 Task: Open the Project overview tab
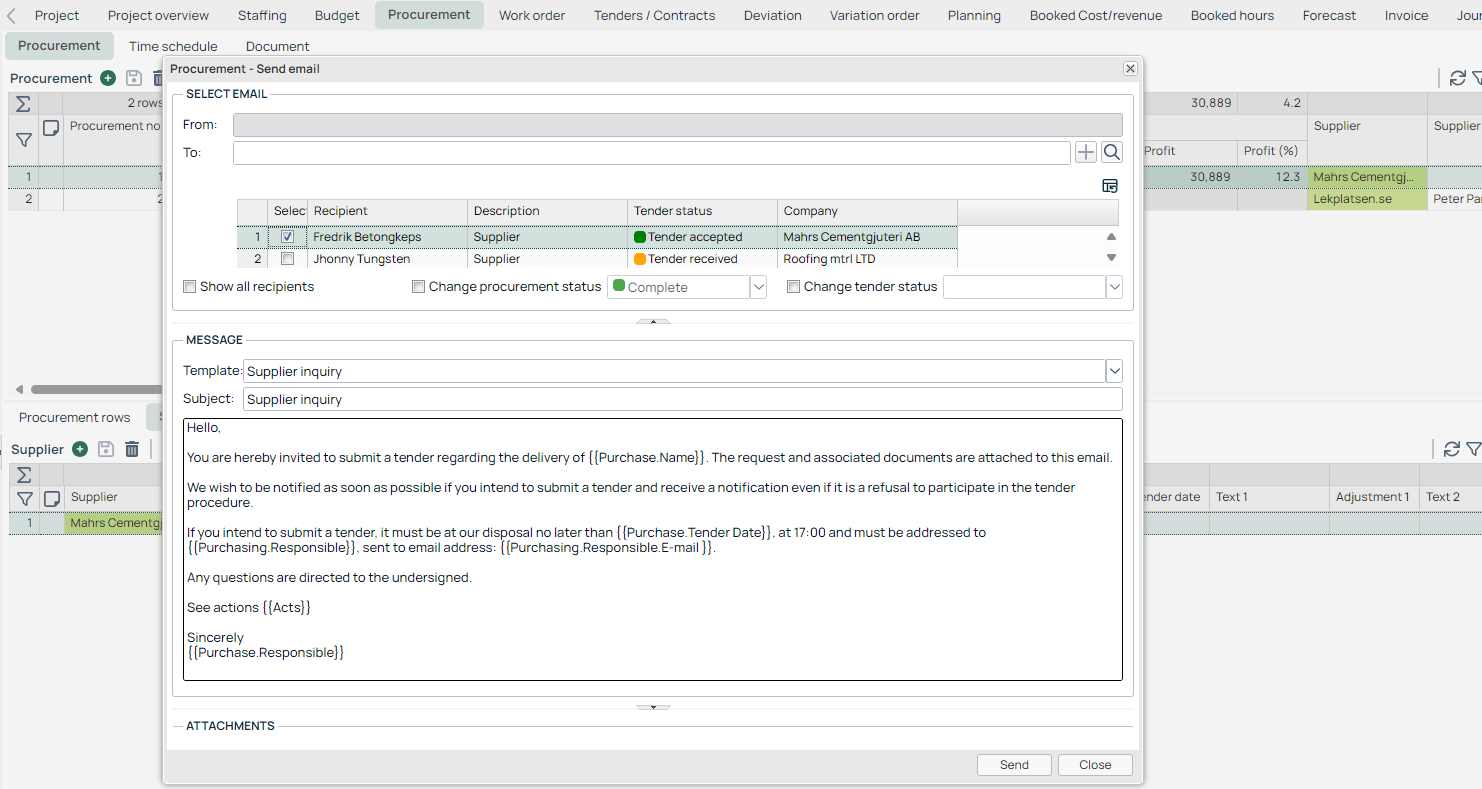pos(158,15)
